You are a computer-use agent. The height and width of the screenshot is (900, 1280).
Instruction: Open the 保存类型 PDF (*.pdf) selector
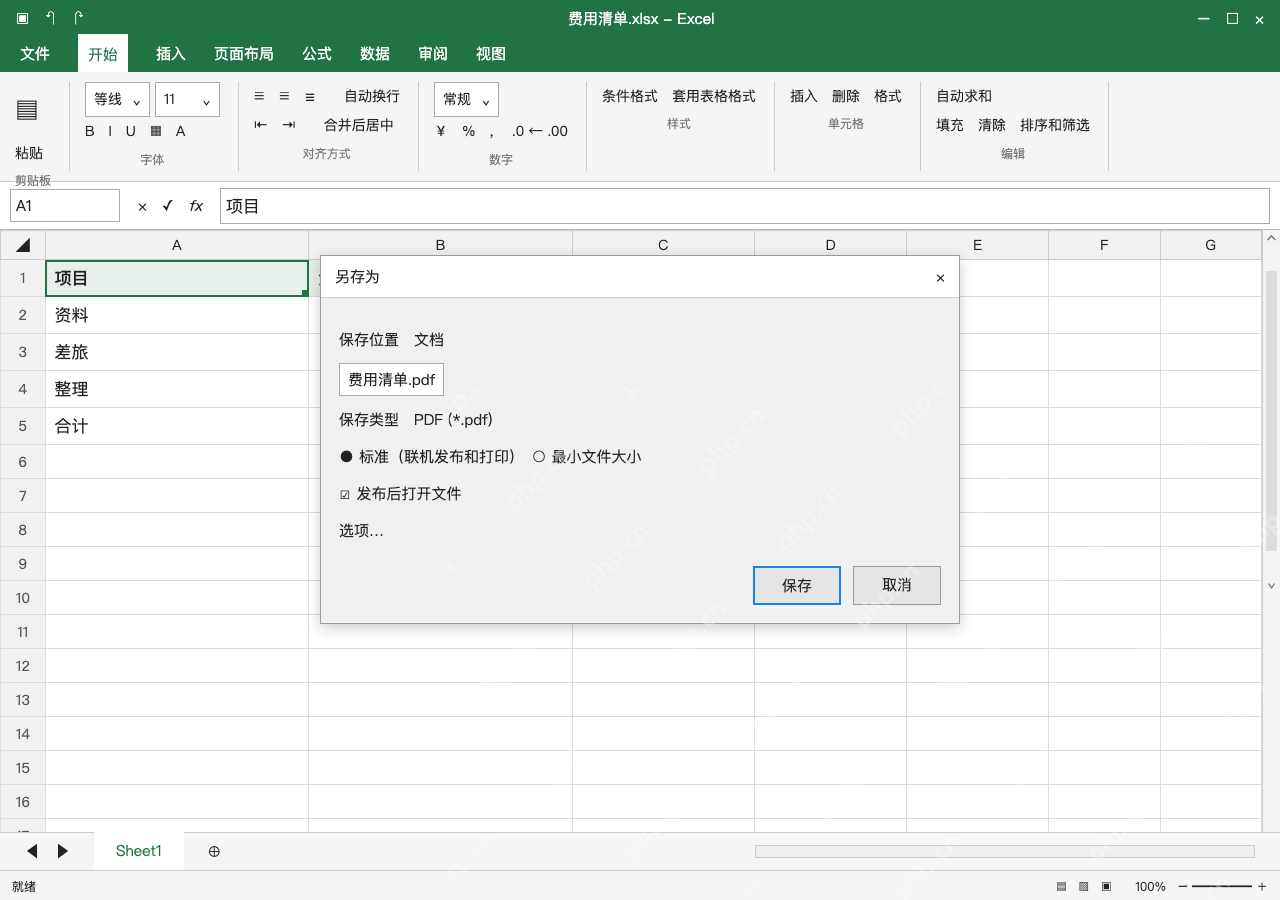(x=453, y=419)
